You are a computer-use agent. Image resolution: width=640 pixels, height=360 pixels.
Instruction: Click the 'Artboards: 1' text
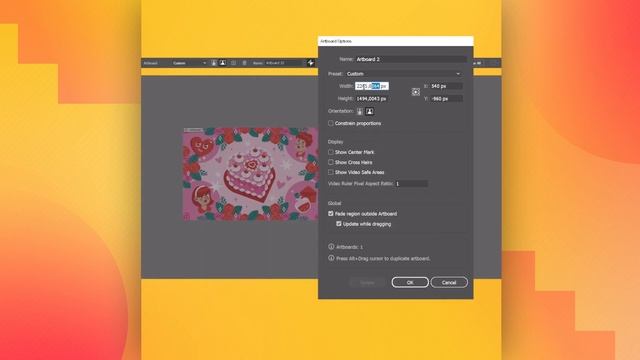click(349, 247)
